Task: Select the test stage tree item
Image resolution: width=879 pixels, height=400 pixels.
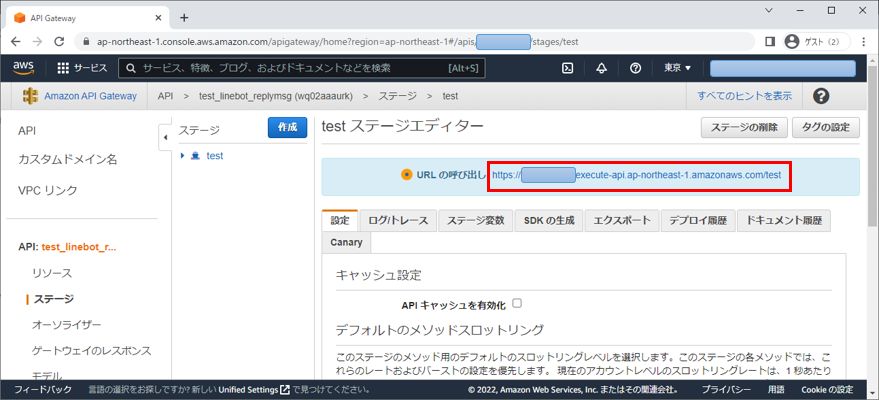Action: 215,156
